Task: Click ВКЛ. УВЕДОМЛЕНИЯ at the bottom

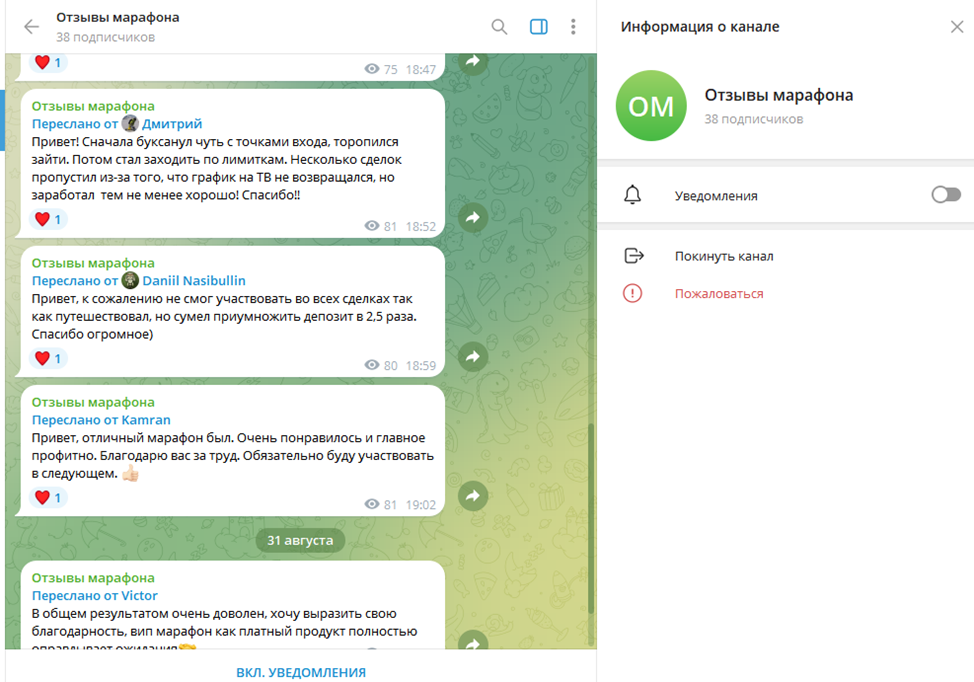Action: pos(301,672)
